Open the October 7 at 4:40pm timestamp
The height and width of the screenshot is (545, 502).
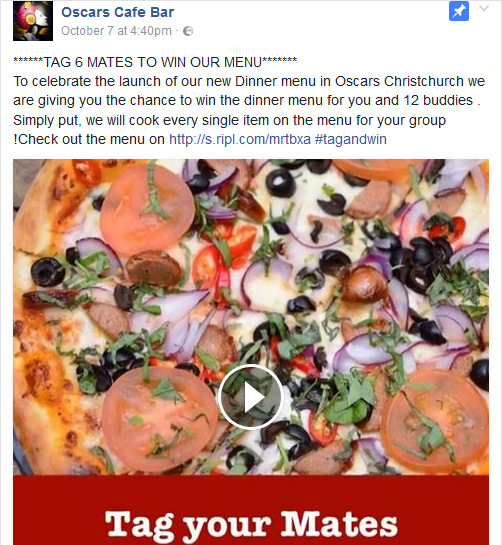(116, 31)
